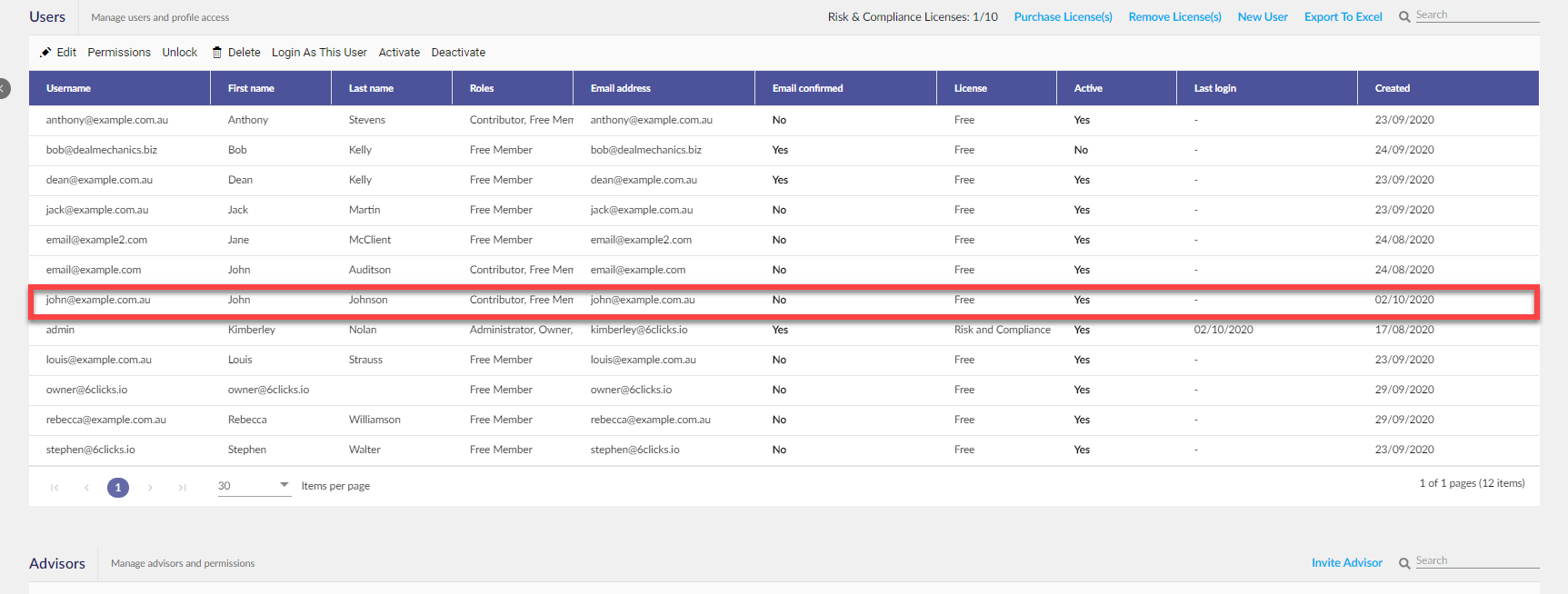1568x594 pixels.
Task: Click the last name Nolan
Action: click(x=363, y=330)
